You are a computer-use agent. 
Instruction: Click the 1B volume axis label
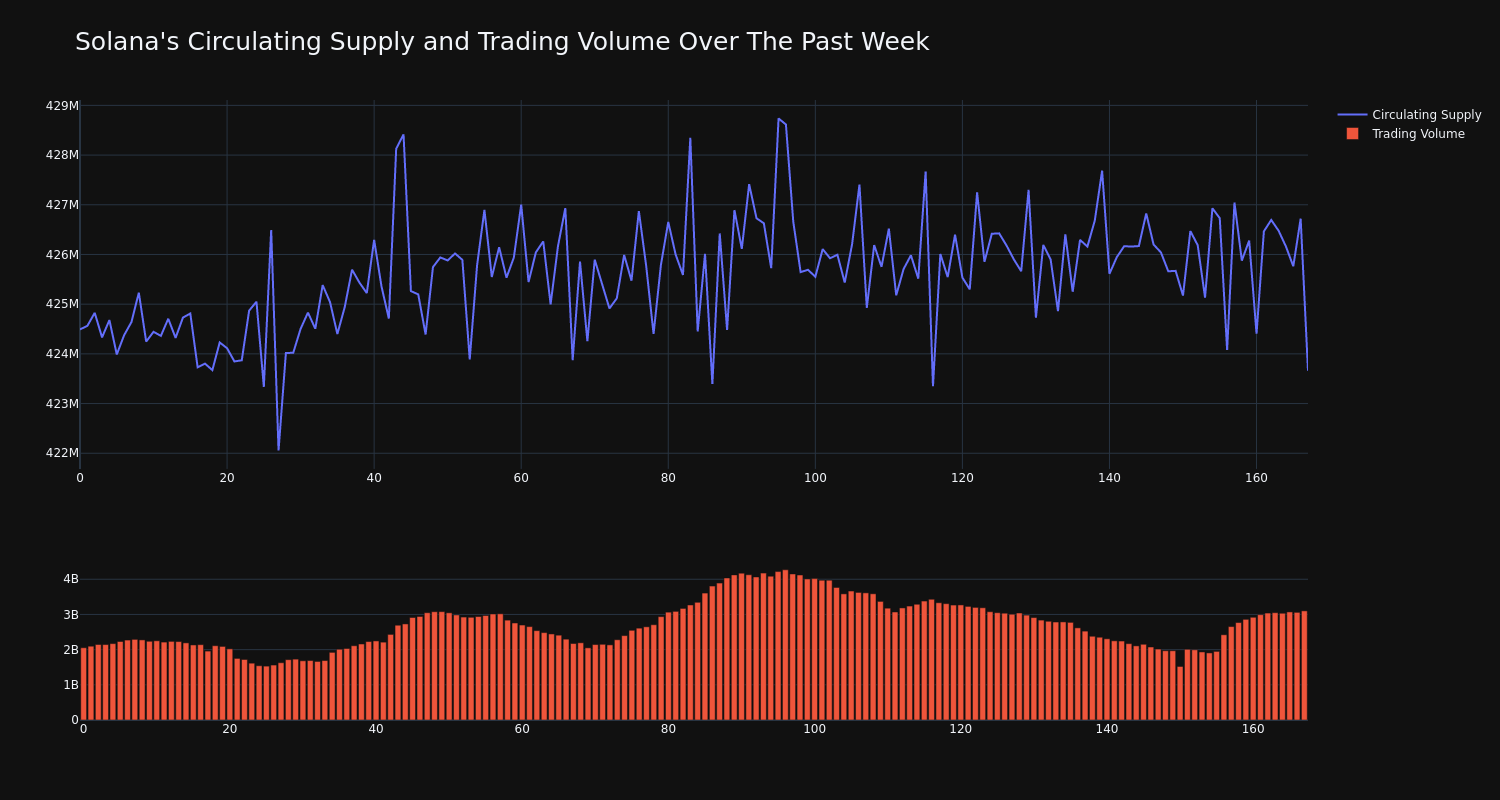[70, 684]
